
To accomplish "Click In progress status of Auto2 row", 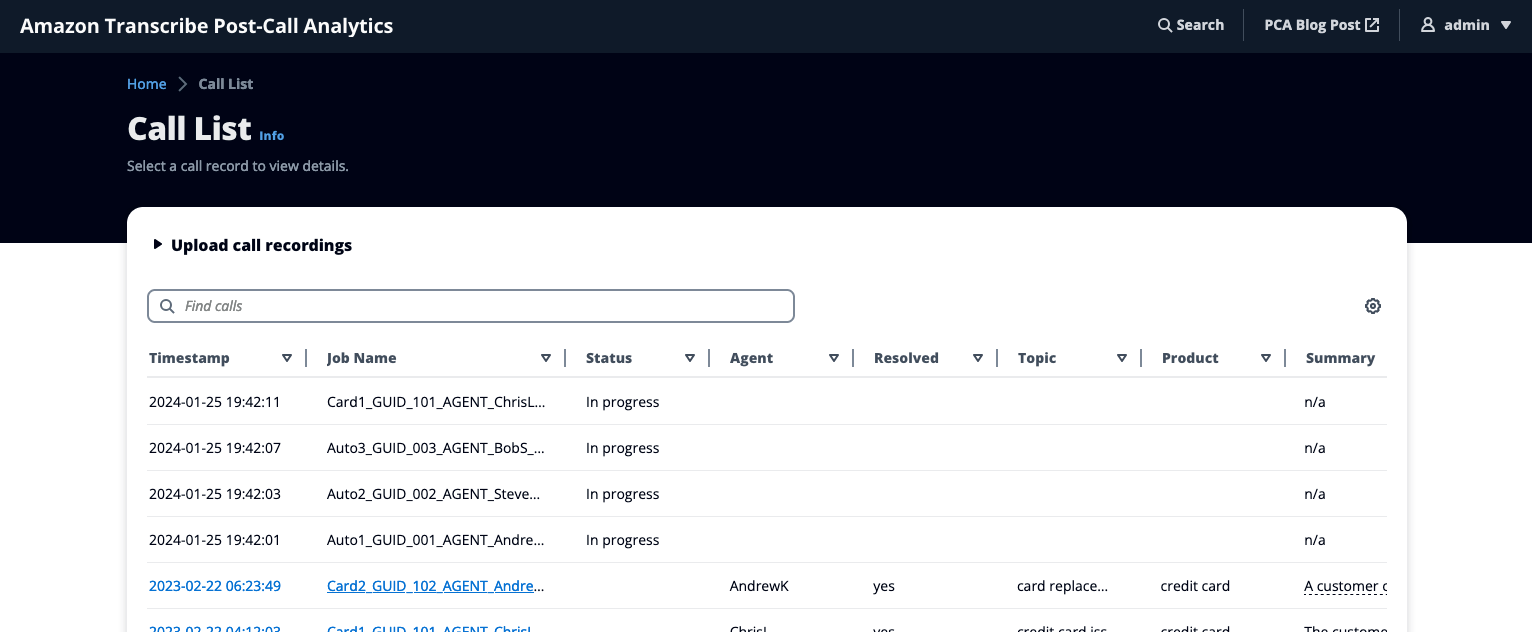I will [623, 494].
